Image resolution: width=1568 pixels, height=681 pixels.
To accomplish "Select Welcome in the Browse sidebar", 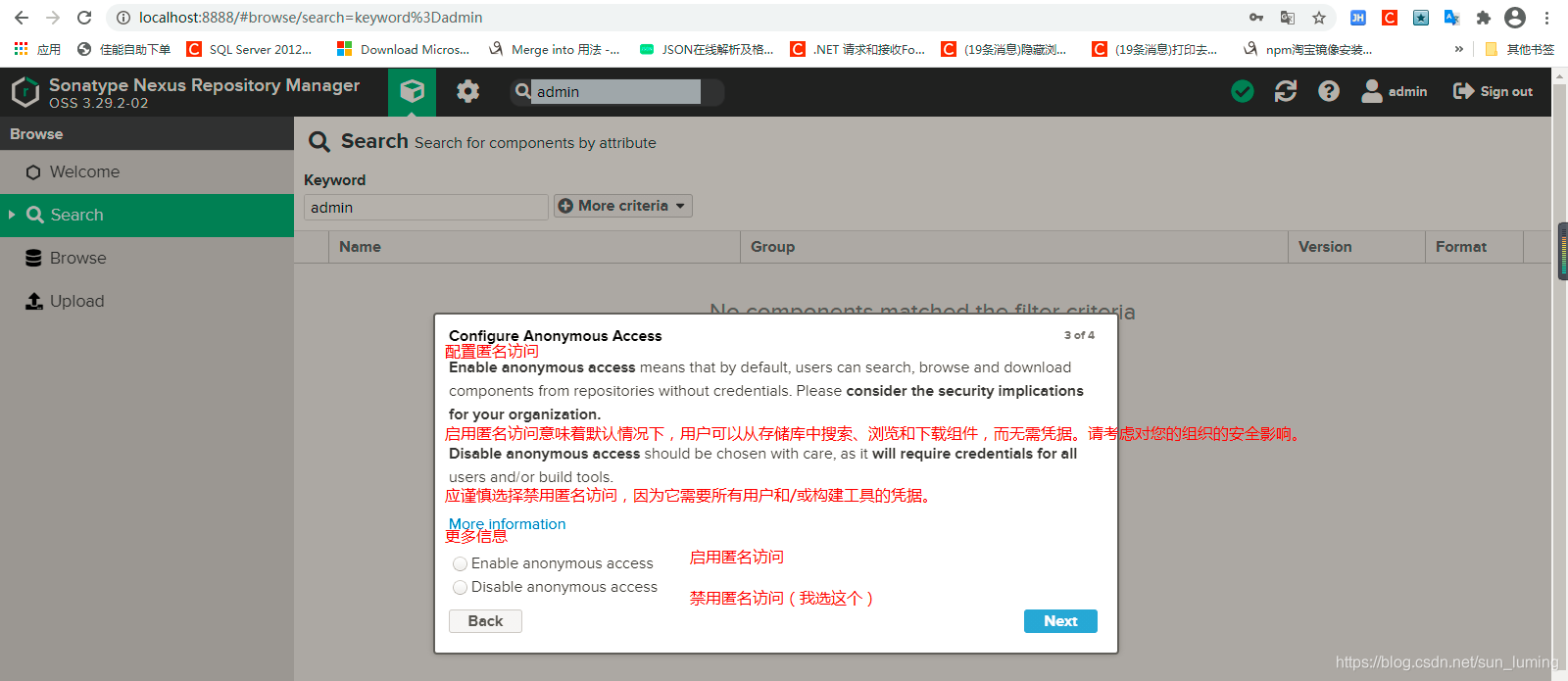I will (x=147, y=172).
